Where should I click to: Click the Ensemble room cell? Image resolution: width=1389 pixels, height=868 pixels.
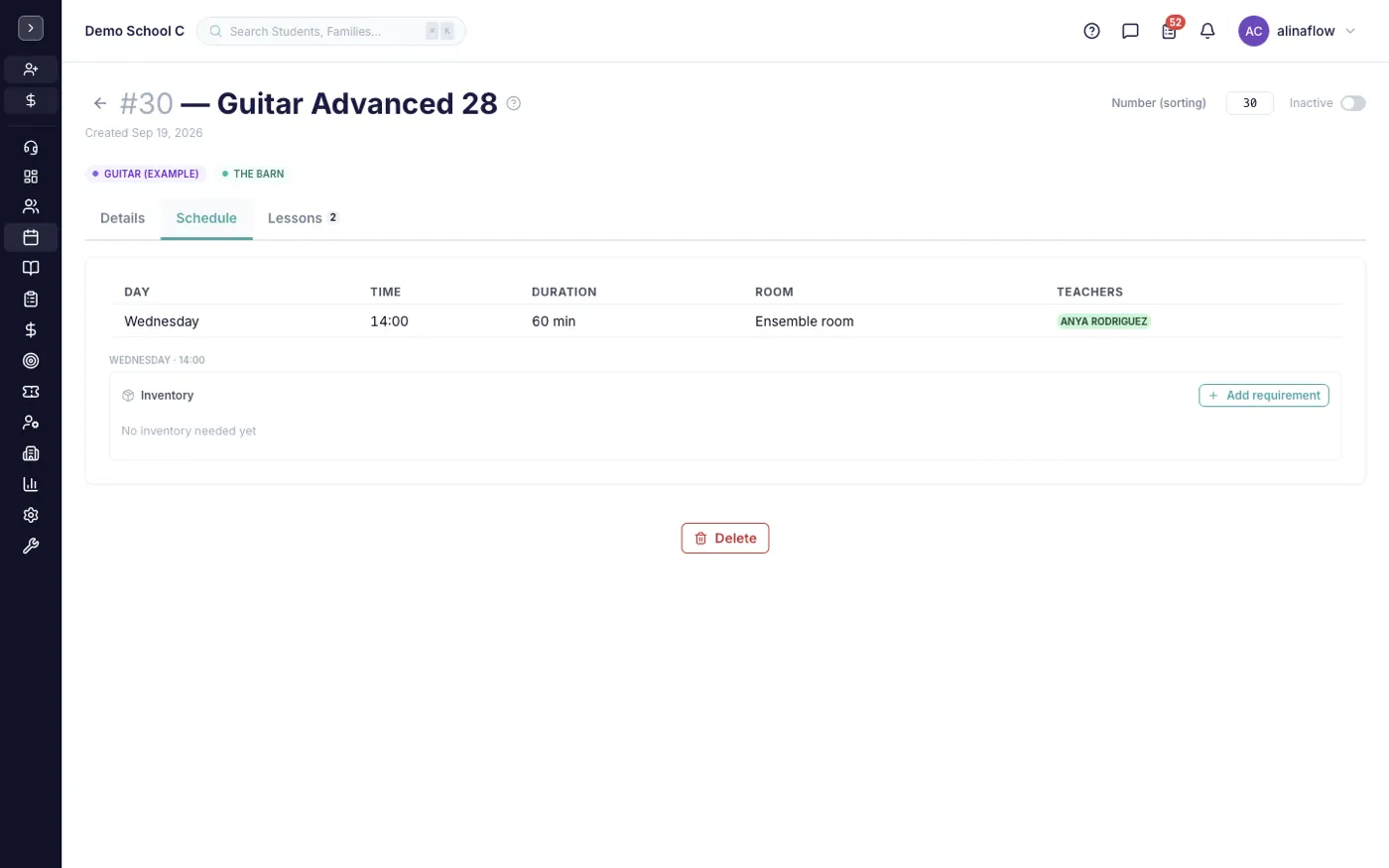click(804, 321)
